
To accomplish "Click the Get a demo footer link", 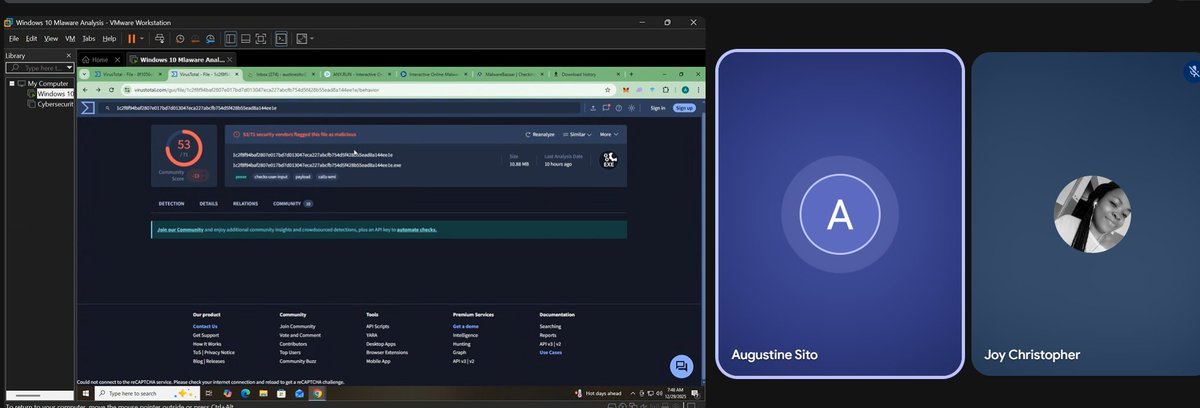I will 465,326.
